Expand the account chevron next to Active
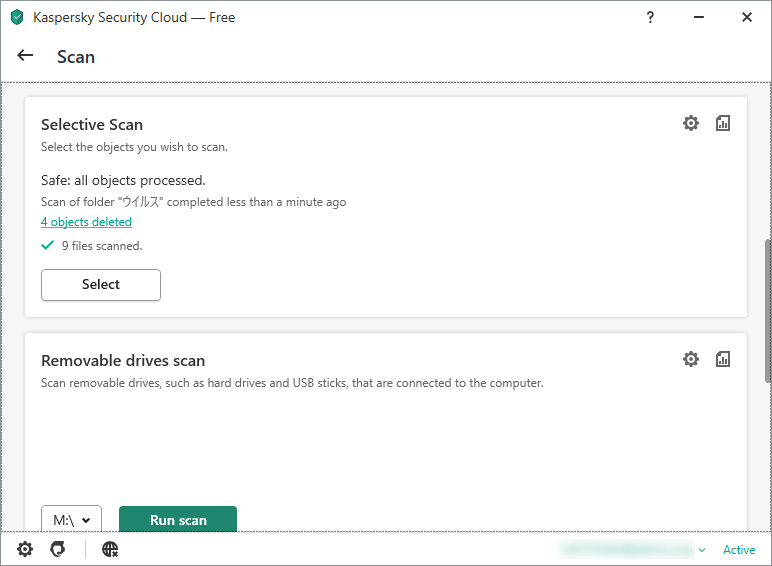Screen dimensions: 772x566 tap(702, 550)
